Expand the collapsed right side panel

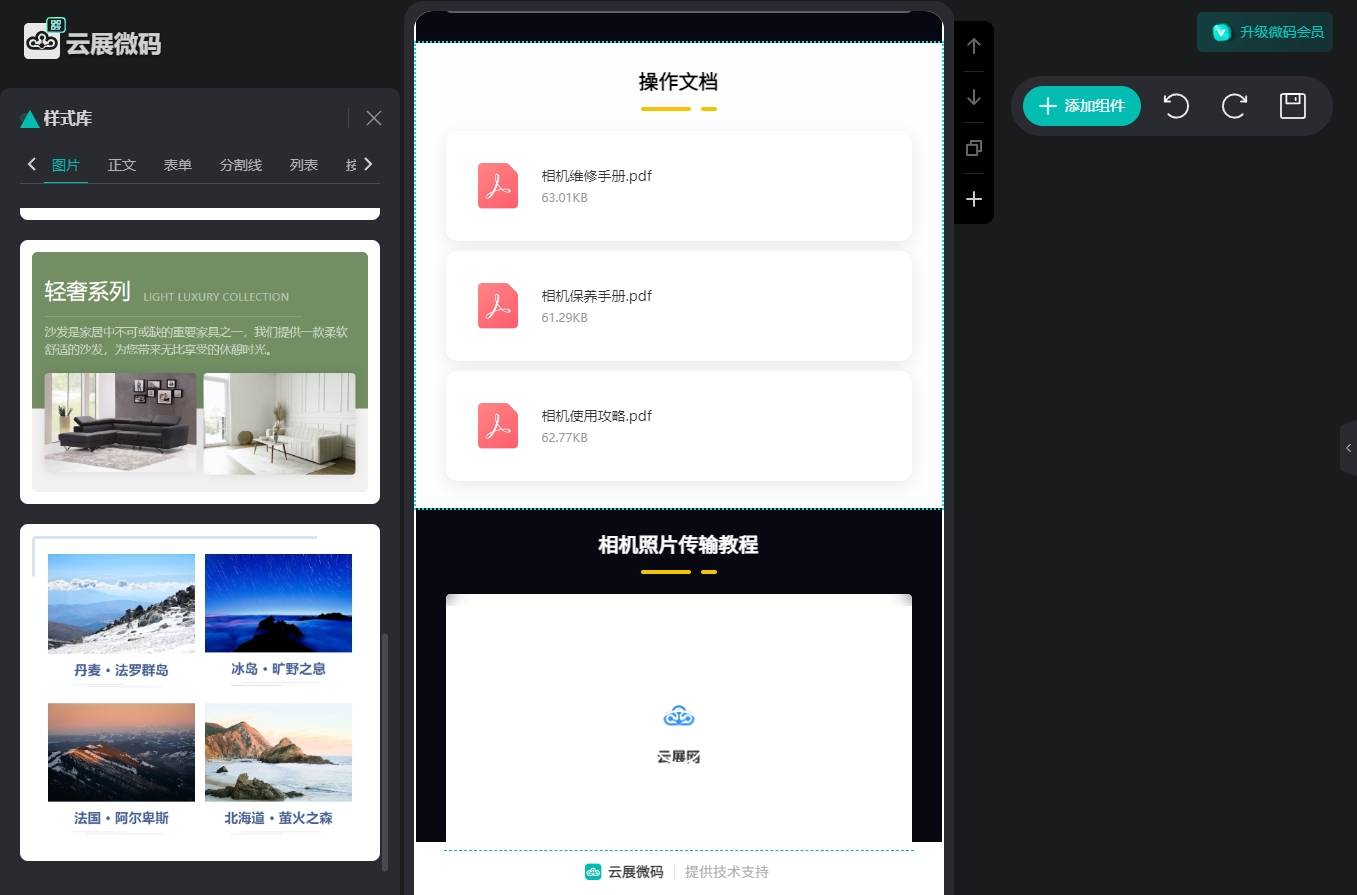1348,448
